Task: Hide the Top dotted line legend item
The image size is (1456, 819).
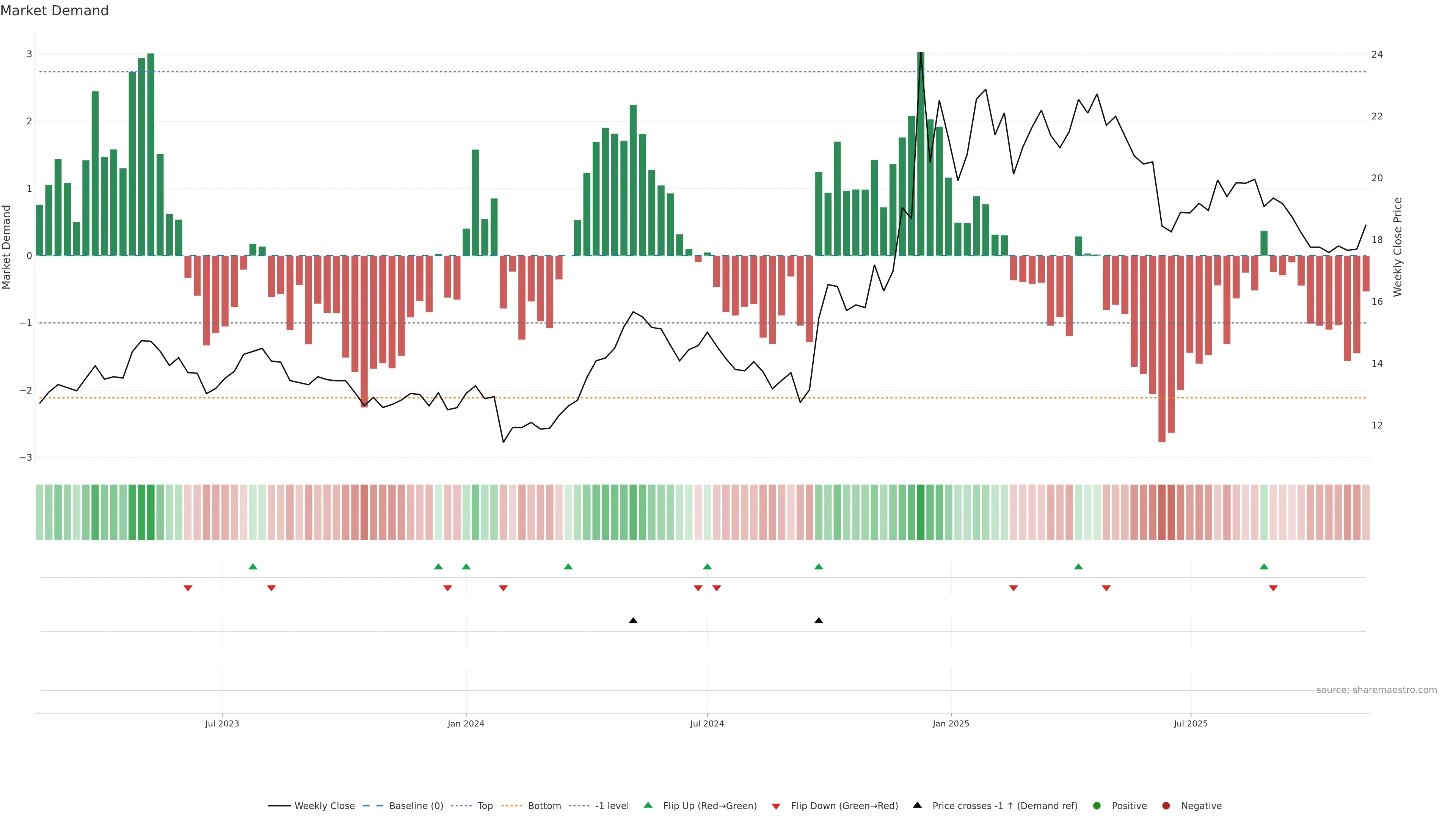Action: coord(485,806)
